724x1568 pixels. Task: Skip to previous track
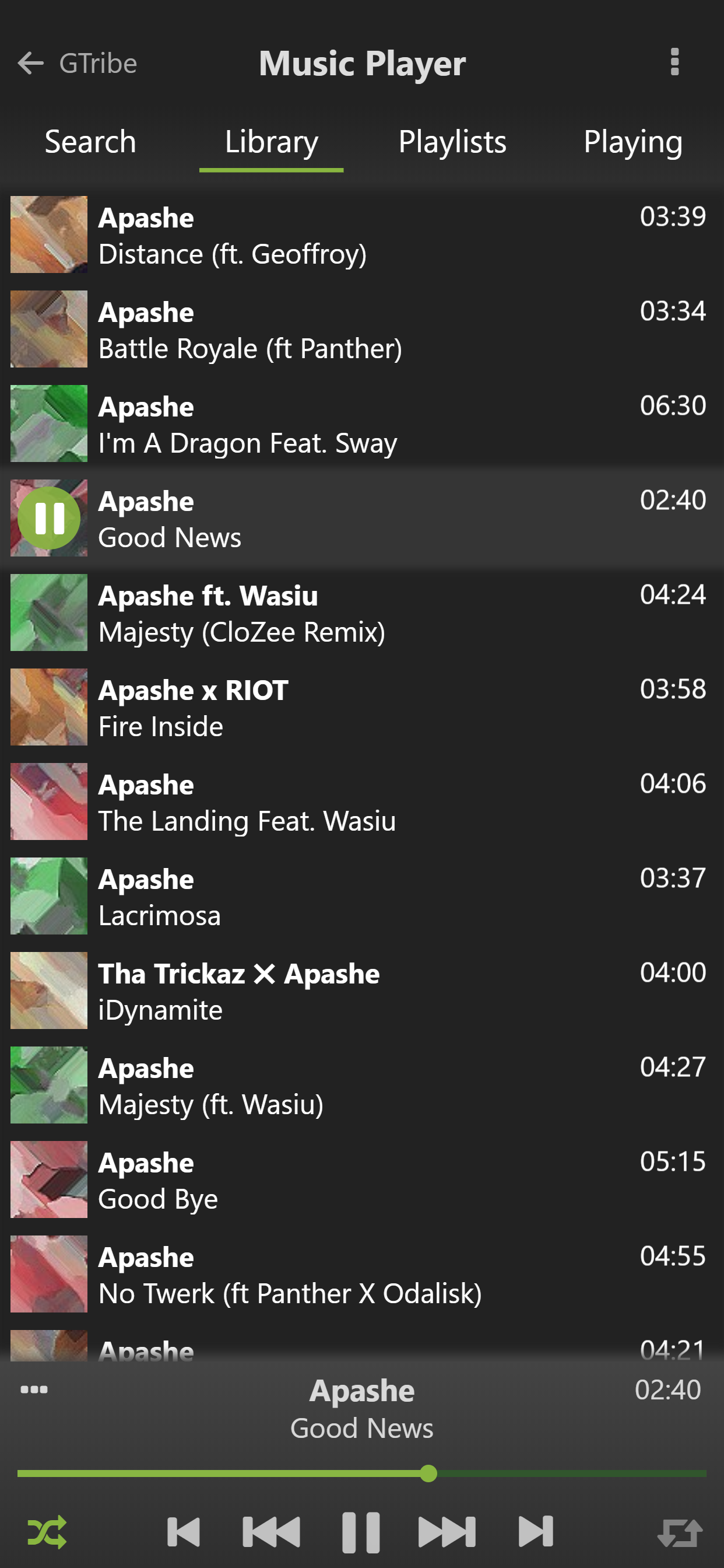pyautogui.click(x=184, y=1531)
